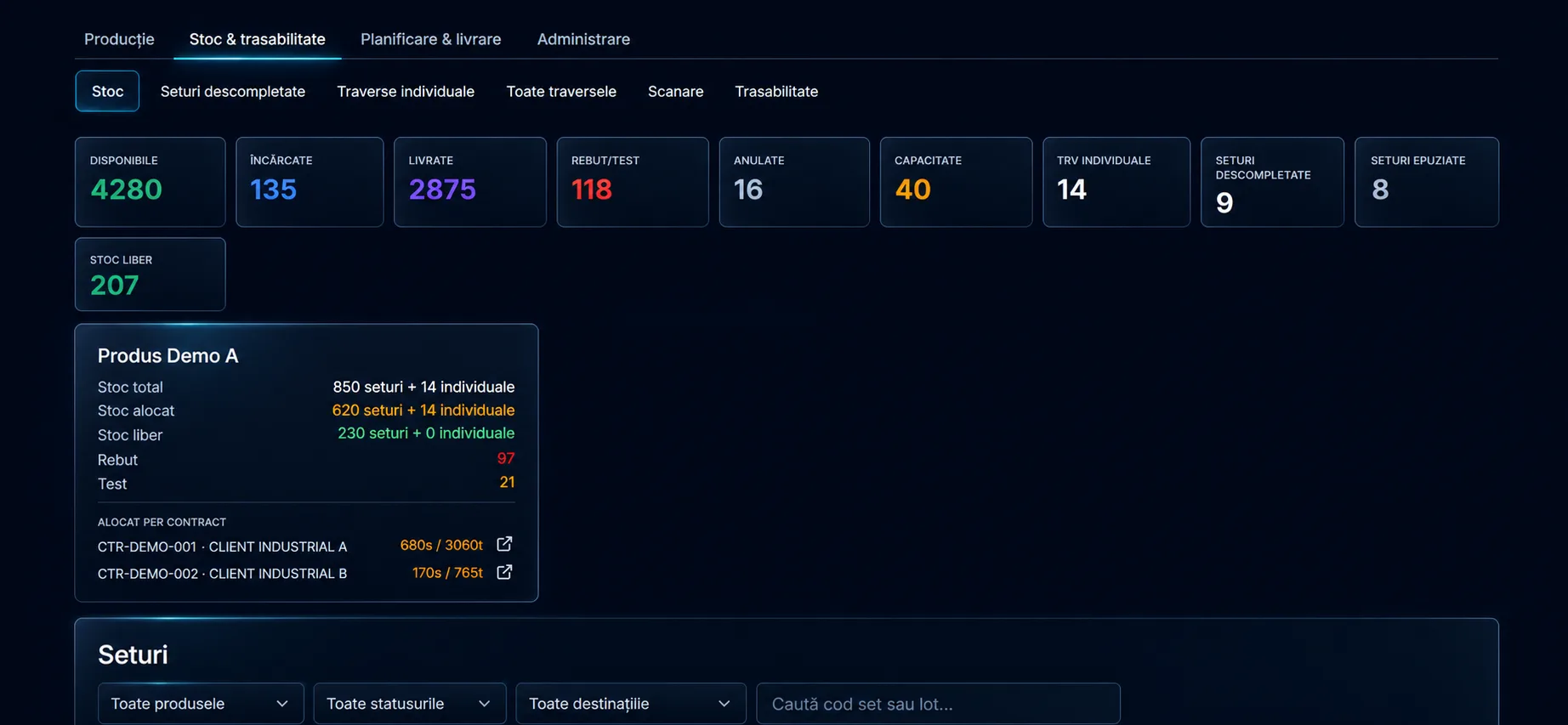Click the Încărcate 135 stat card

(310, 182)
